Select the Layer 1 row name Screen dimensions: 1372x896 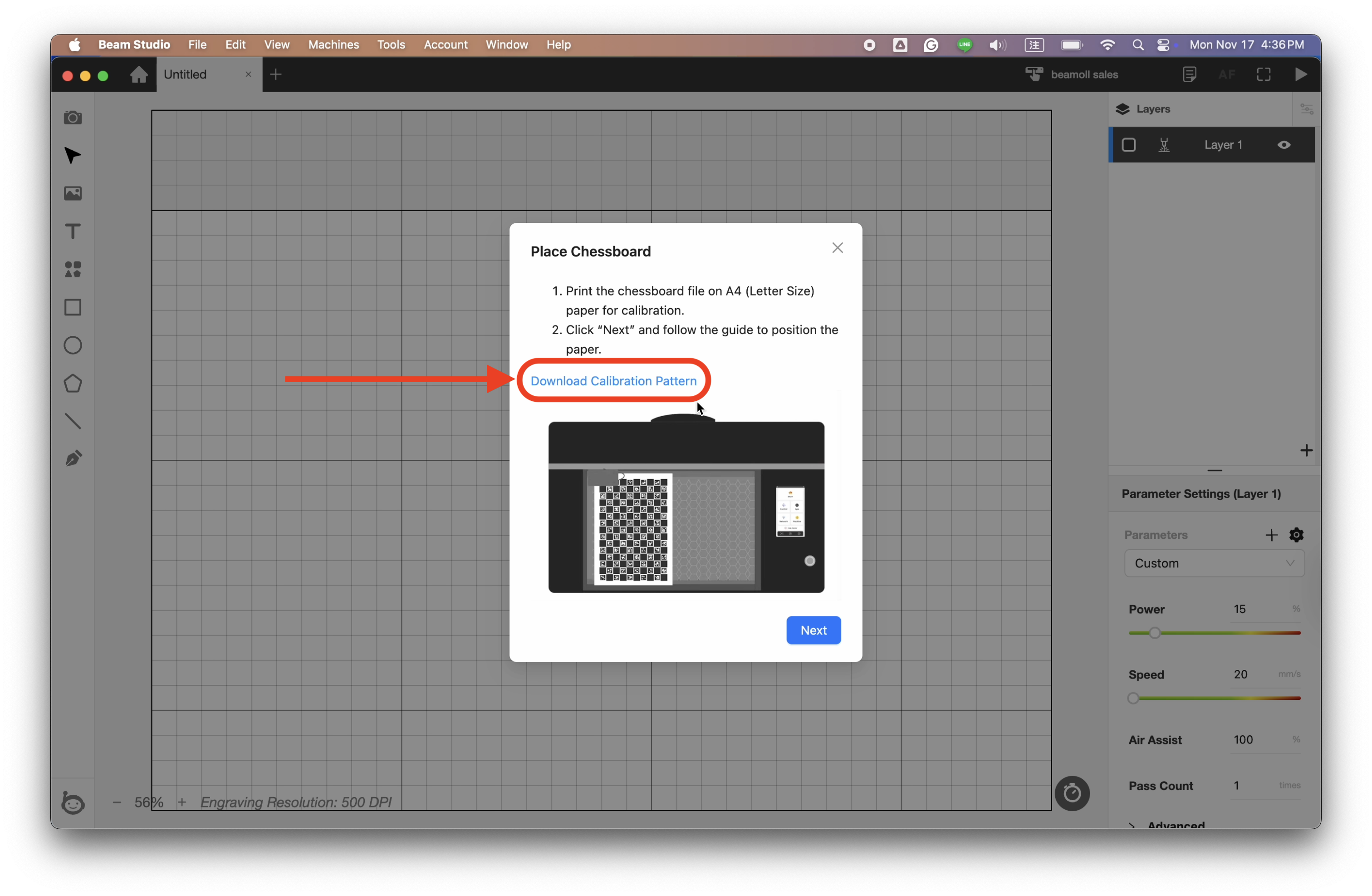tap(1223, 145)
